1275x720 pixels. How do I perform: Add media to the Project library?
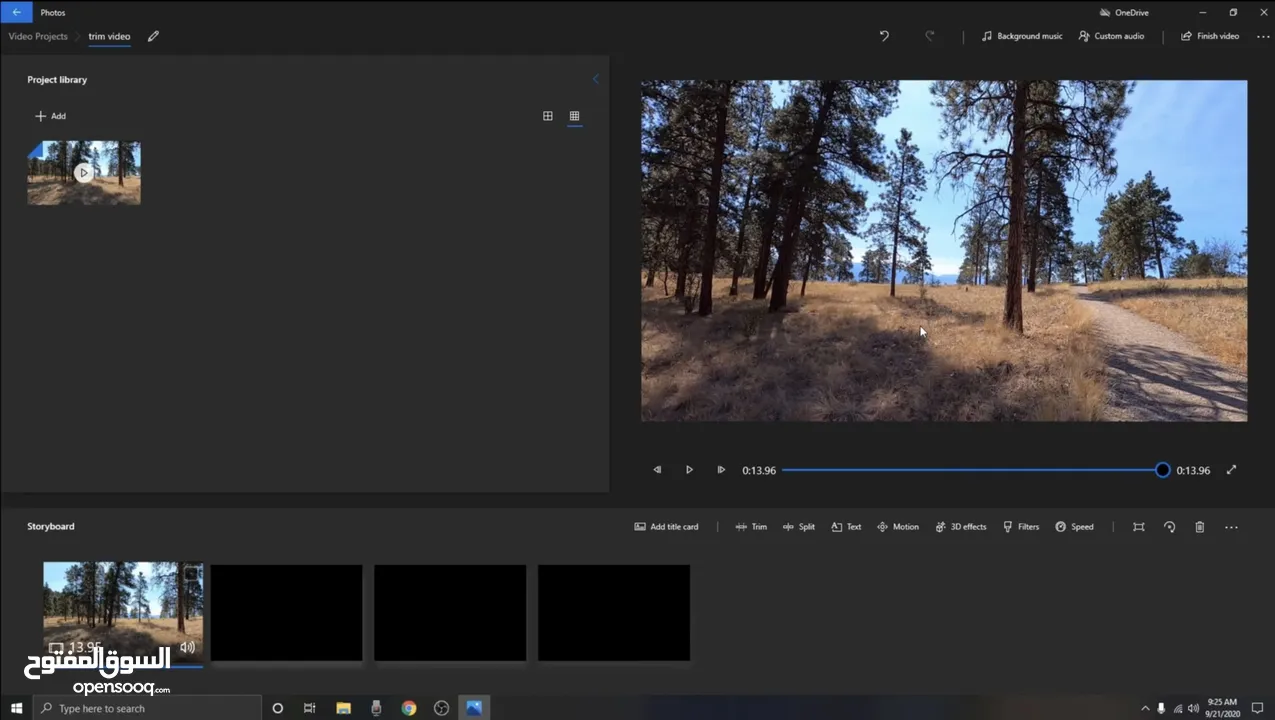pyautogui.click(x=51, y=116)
